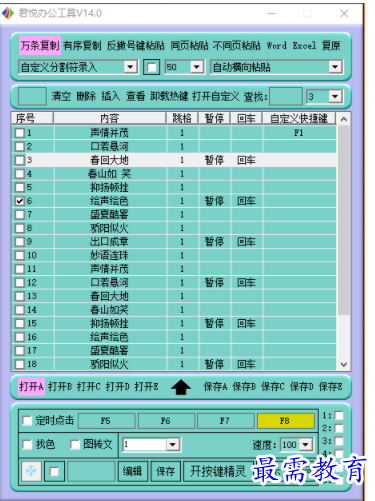Viewport: 375px width, 501px height.
Task: Click the 内容 column header
Action: point(109,118)
